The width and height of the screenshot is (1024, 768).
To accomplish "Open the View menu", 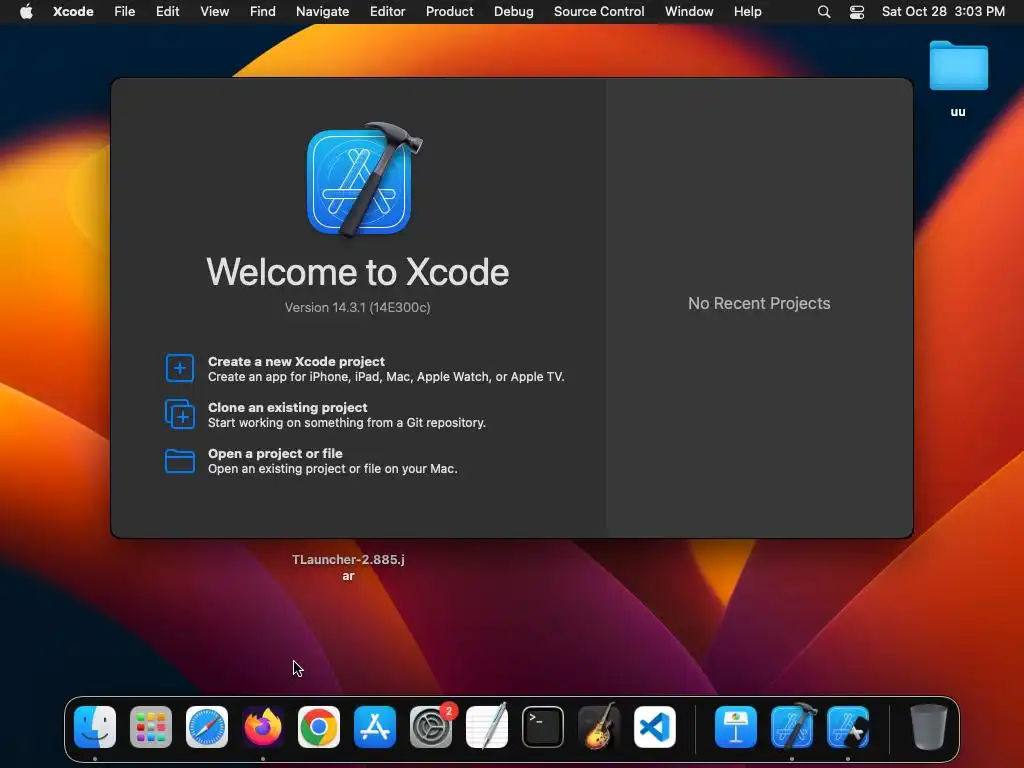I will 214,11.
